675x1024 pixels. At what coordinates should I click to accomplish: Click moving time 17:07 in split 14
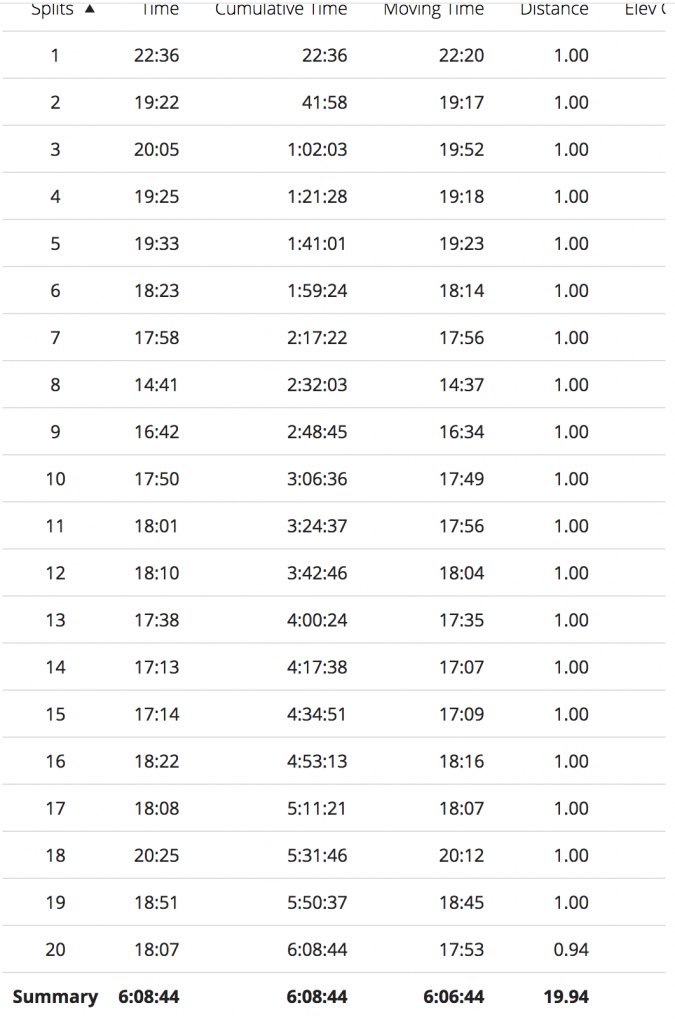coord(462,667)
